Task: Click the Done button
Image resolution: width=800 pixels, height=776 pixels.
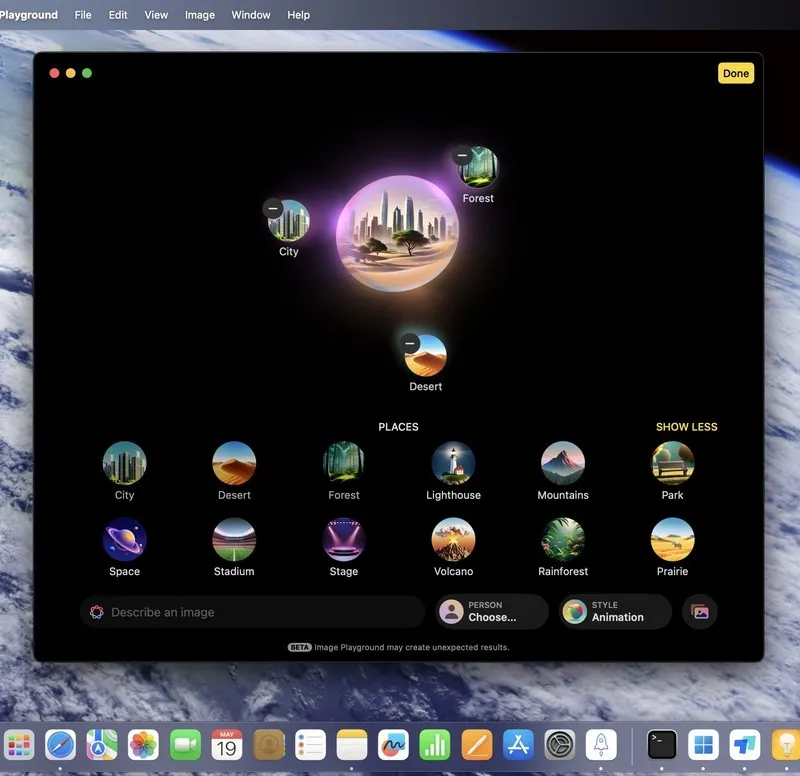Action: coord(735,73)
